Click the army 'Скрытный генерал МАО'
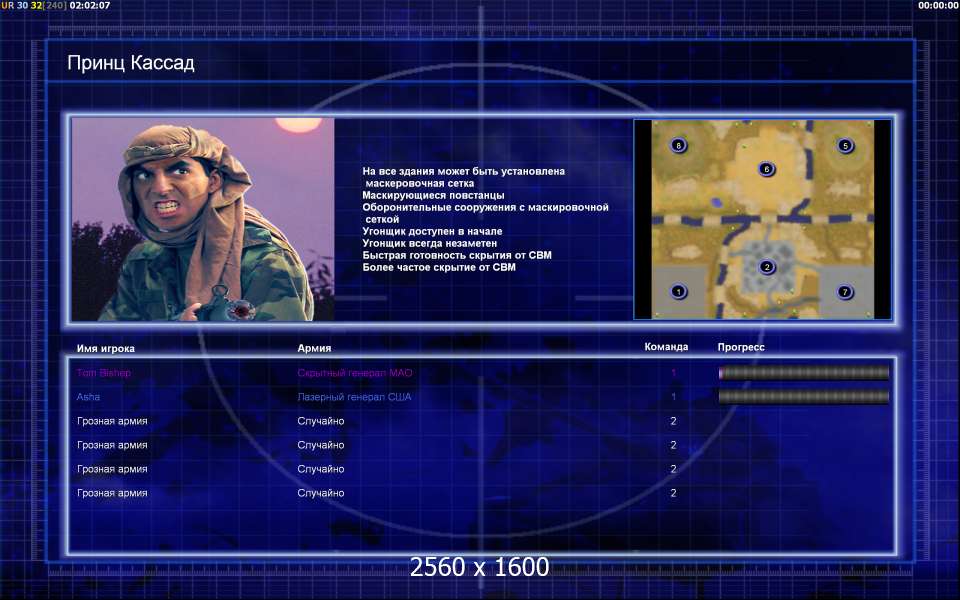Viewport: 960px width, 600px height. (354, 373)
